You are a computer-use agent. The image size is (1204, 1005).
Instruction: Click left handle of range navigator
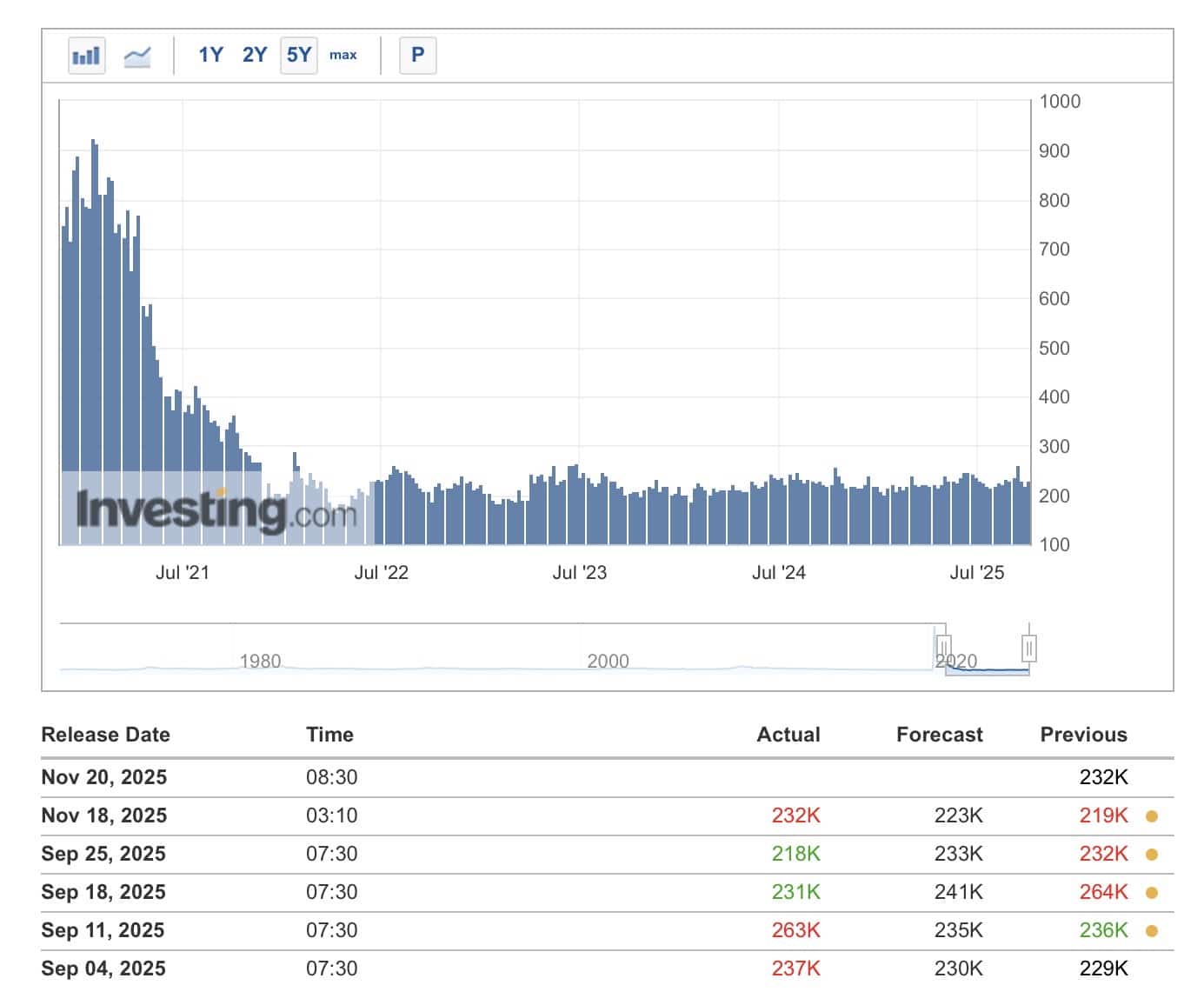click(943, 648)
